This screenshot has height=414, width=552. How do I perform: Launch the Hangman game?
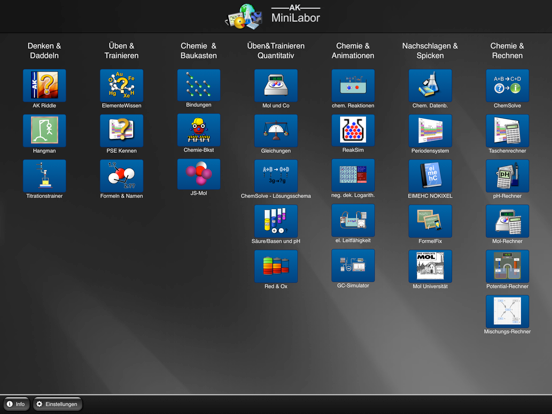click(x=44, y=131)
